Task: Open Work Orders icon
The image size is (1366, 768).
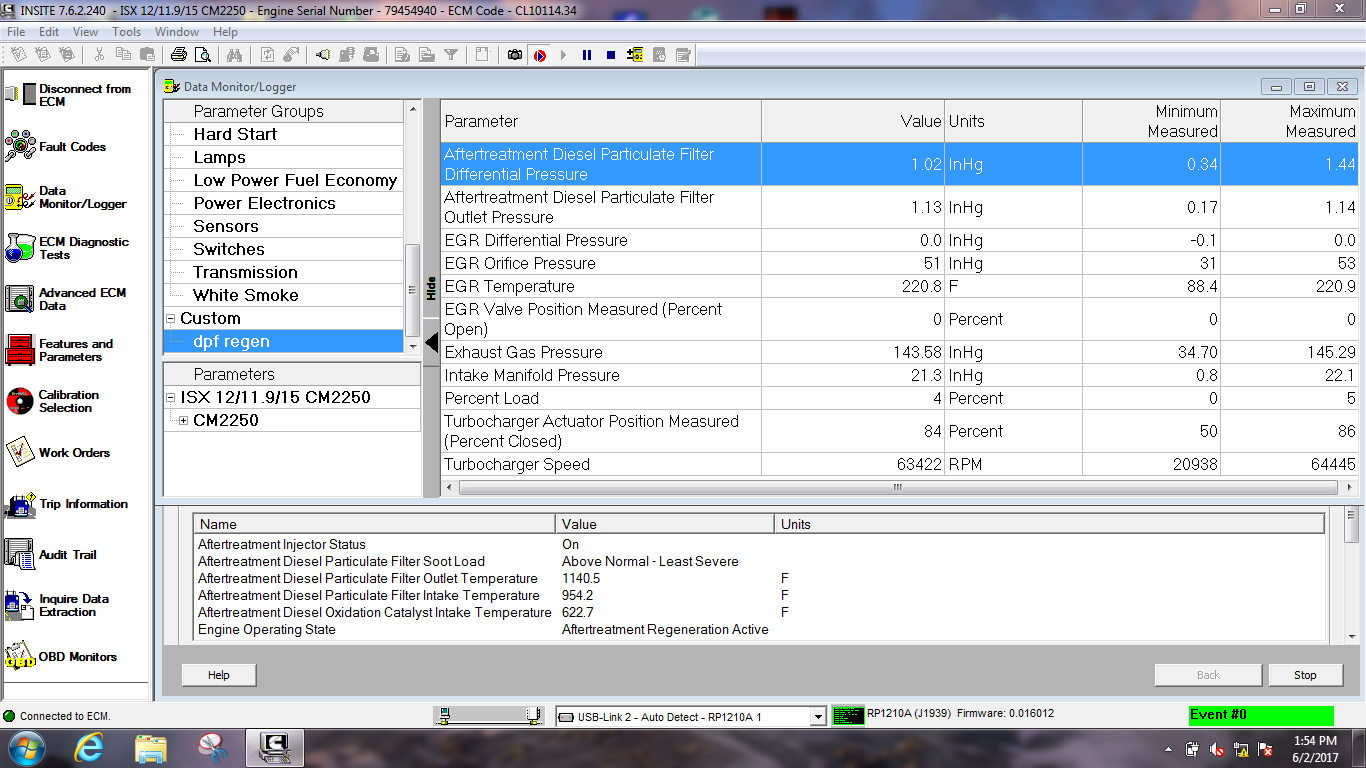Action: click(x=20, y=453)
